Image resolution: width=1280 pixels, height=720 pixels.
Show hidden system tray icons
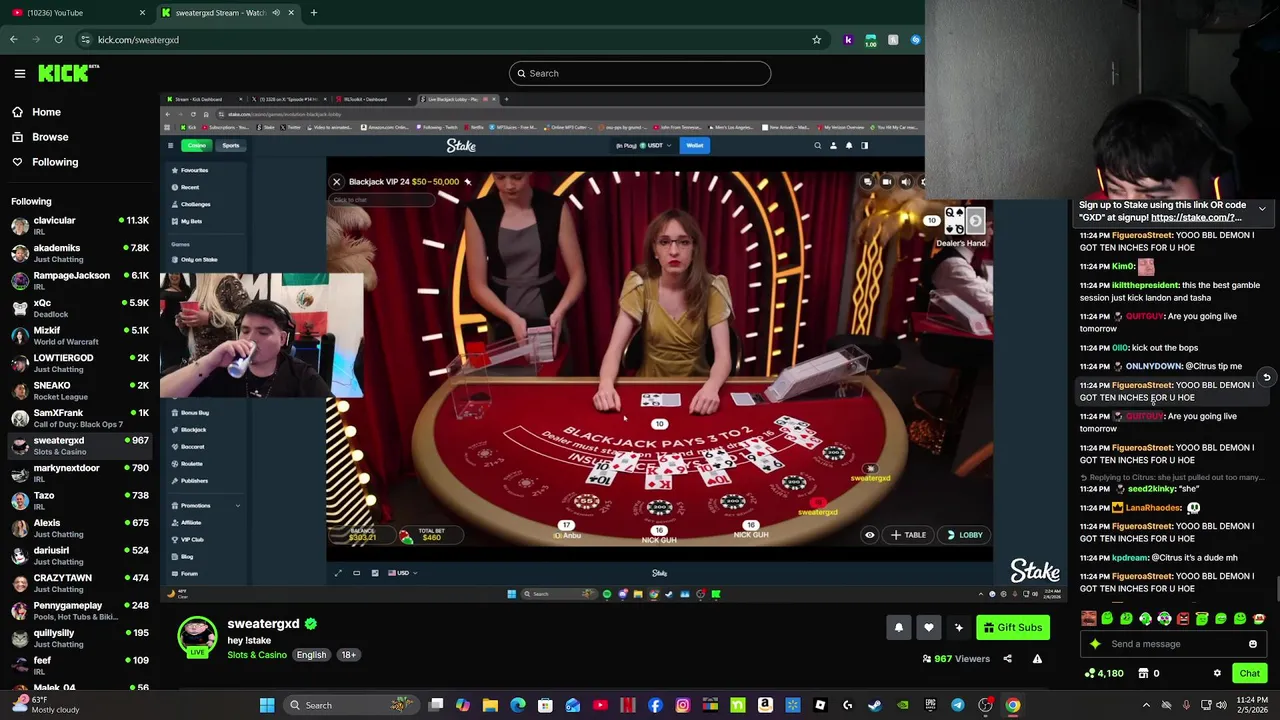click(x=1146, y=705)
